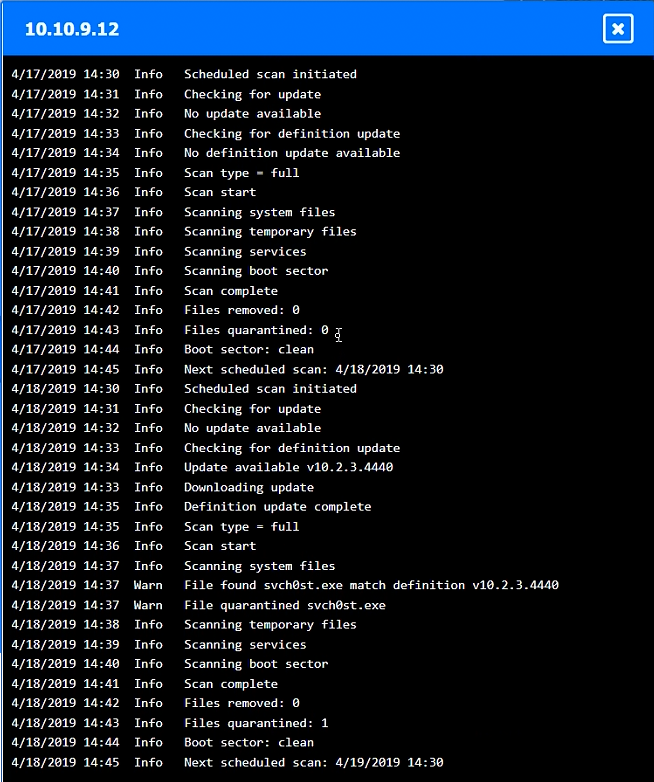Viewport: 654px width, 782px height.
Task: Click the 'File found svch0st.exe match definition' entry
Action: click(x=371, y=585)
